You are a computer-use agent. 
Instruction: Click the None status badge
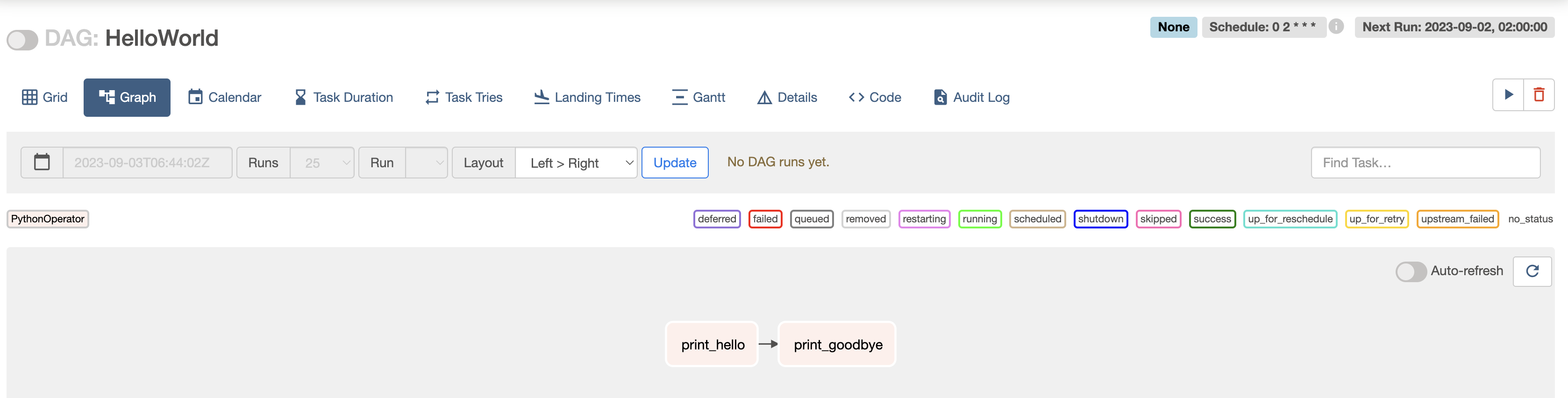1173,27
